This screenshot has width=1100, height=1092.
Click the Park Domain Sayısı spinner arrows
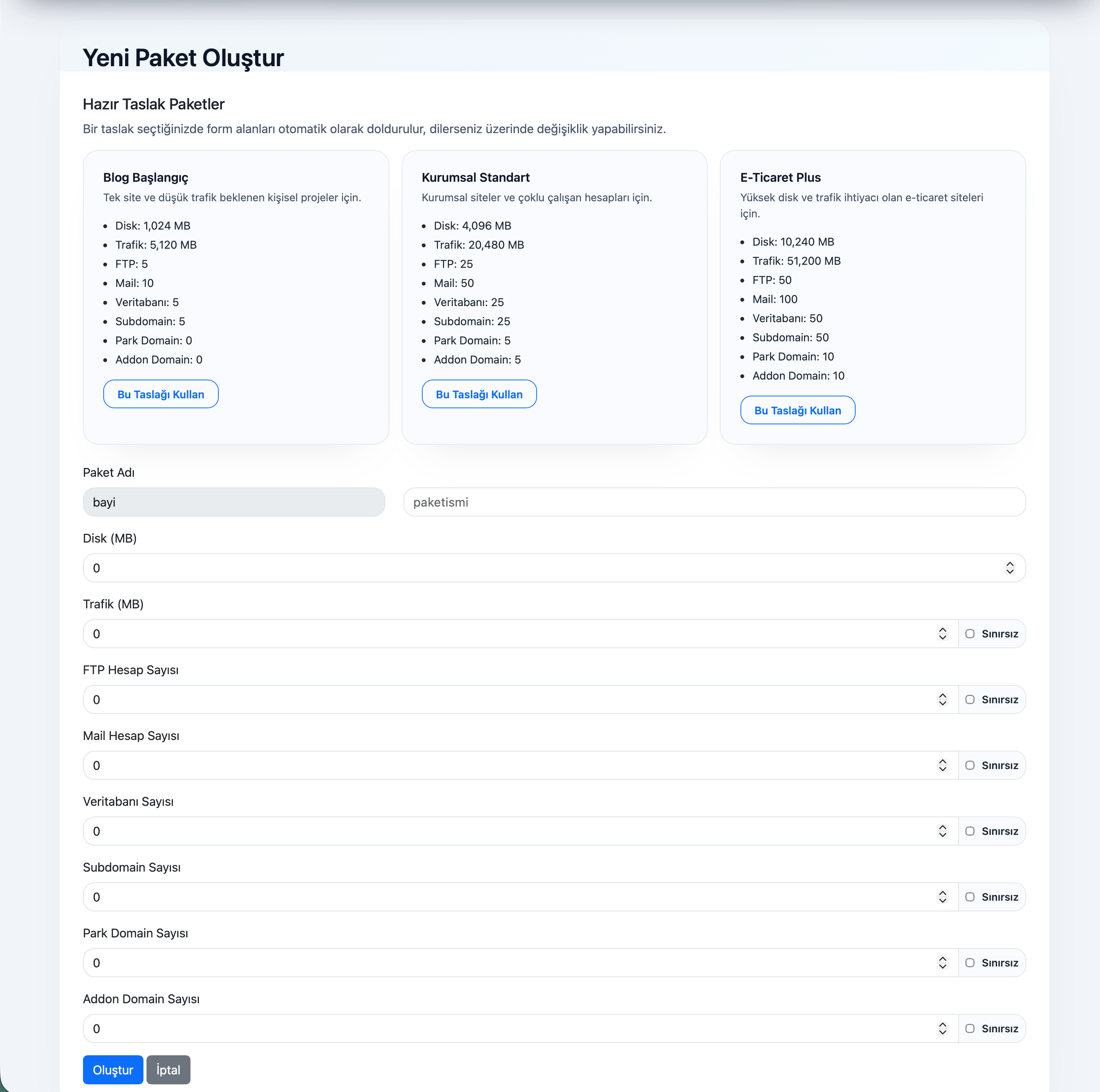(x=942, y=963)
